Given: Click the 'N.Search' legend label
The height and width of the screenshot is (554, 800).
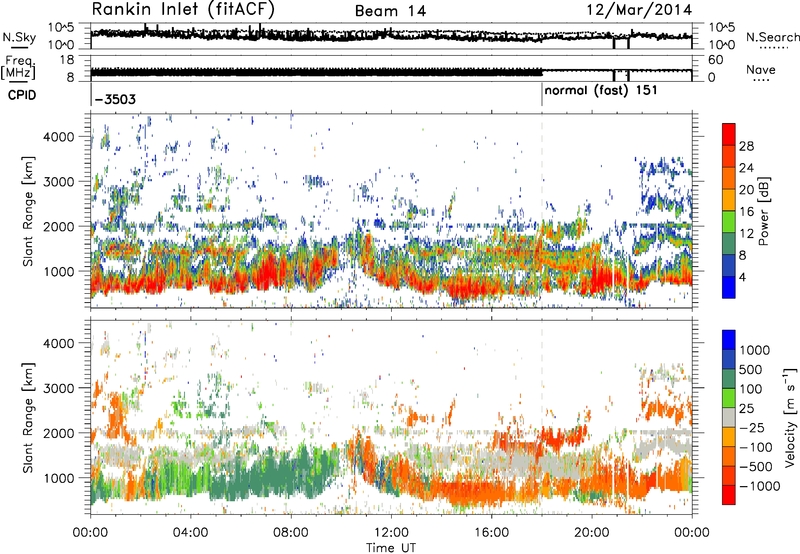Looking at the screenshot, I should point(773,37).
